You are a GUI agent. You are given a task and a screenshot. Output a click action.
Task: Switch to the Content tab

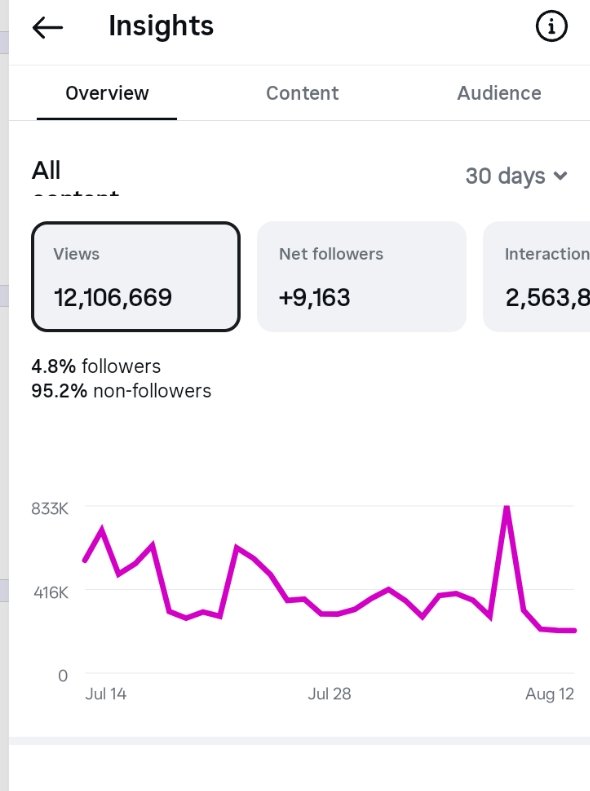[302, 93]
